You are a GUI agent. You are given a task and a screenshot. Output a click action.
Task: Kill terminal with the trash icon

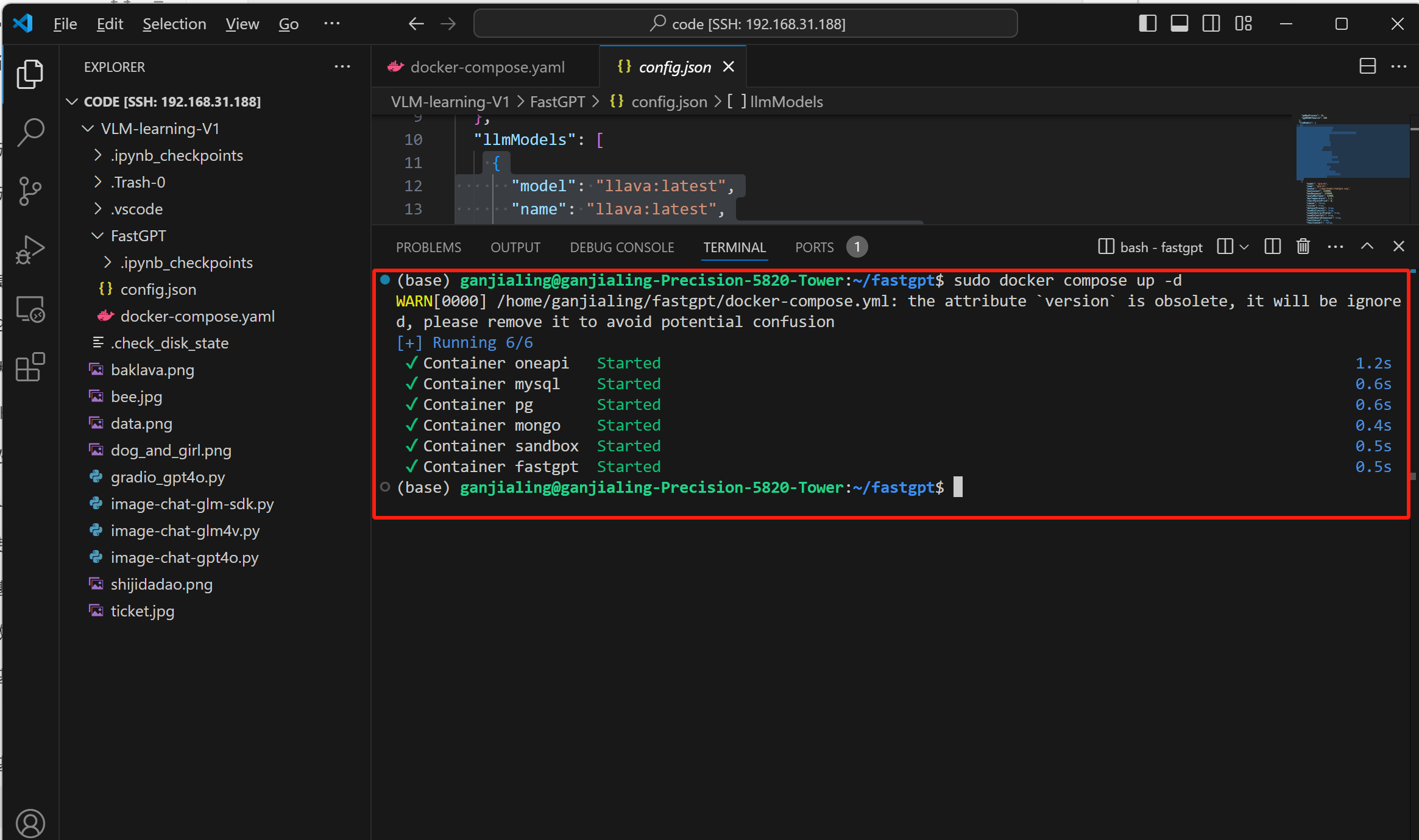tap(1303, 246)
